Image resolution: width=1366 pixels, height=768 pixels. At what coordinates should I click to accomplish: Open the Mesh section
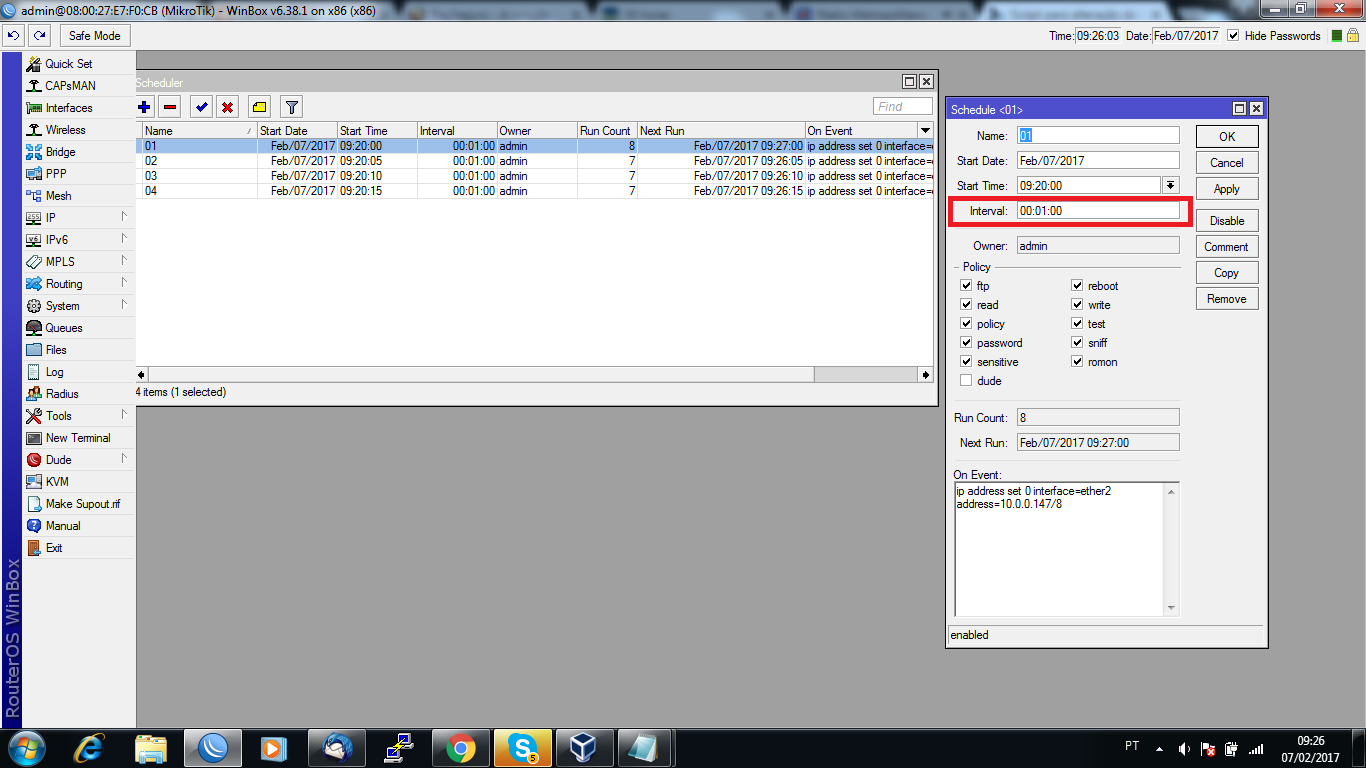click(x=79, y=196)
